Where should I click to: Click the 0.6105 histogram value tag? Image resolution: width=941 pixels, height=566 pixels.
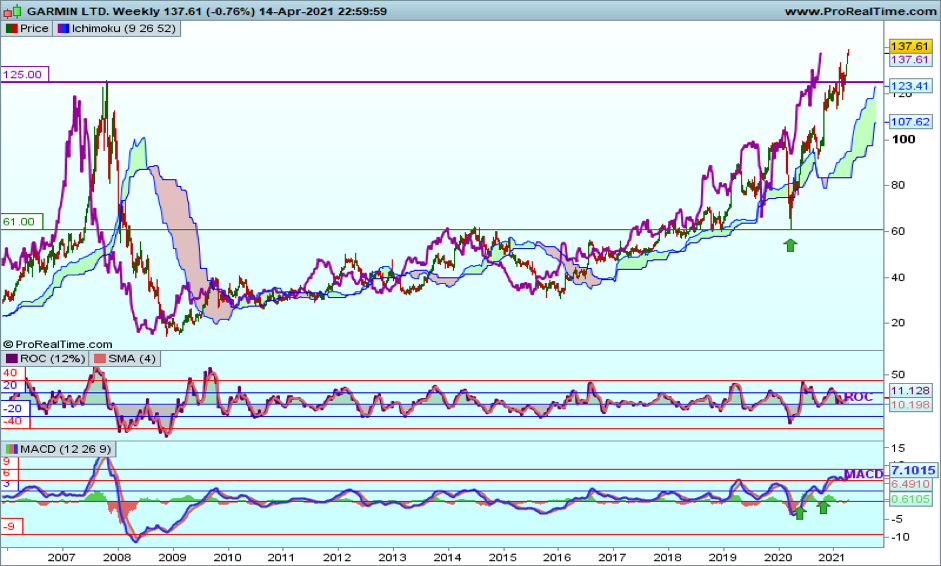(x=910, y=499)
